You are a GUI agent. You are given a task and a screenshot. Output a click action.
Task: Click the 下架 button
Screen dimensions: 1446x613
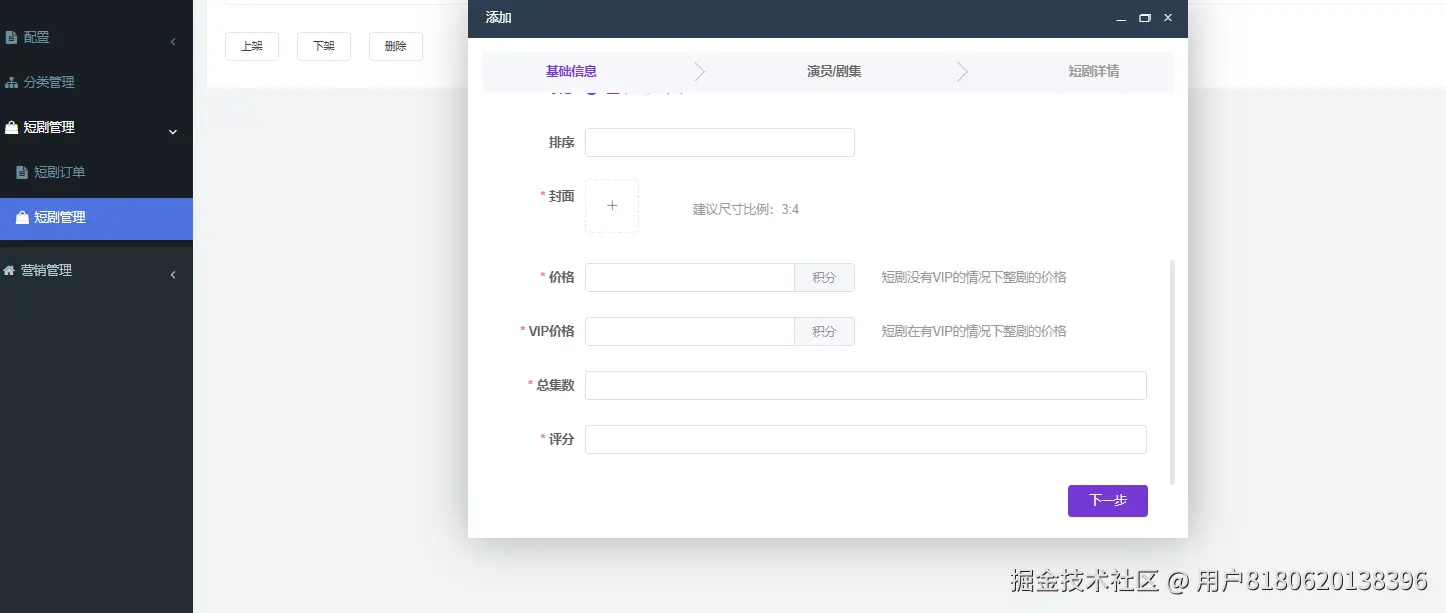(x=323, y=45)
